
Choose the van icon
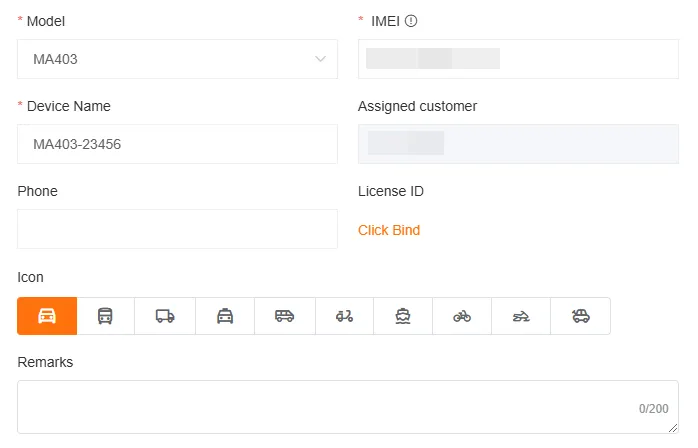(x=285, y=316)
